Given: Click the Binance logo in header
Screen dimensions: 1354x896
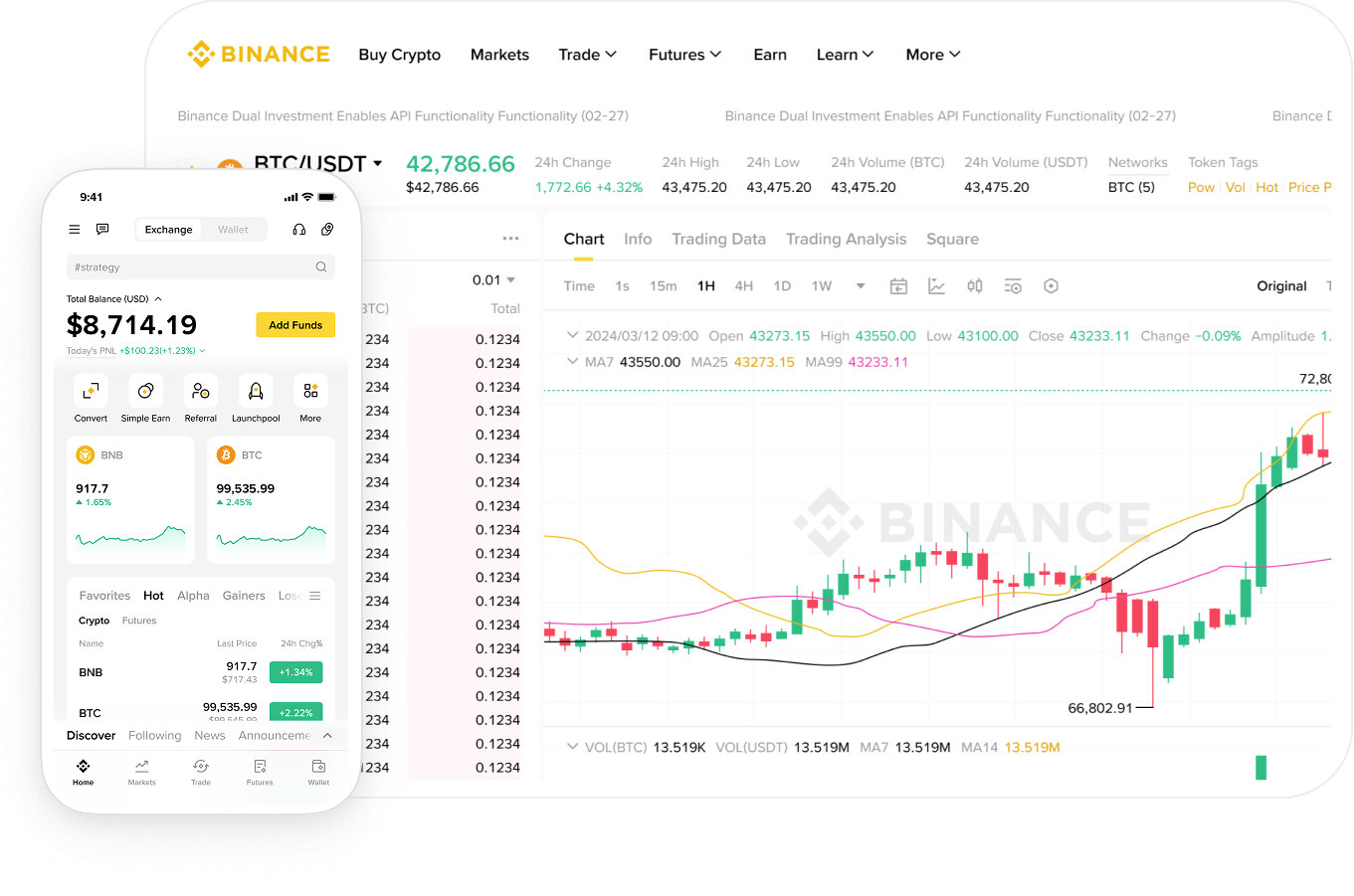Looking at the screenshot, I should pyautogui.click(x=259, y=54).
